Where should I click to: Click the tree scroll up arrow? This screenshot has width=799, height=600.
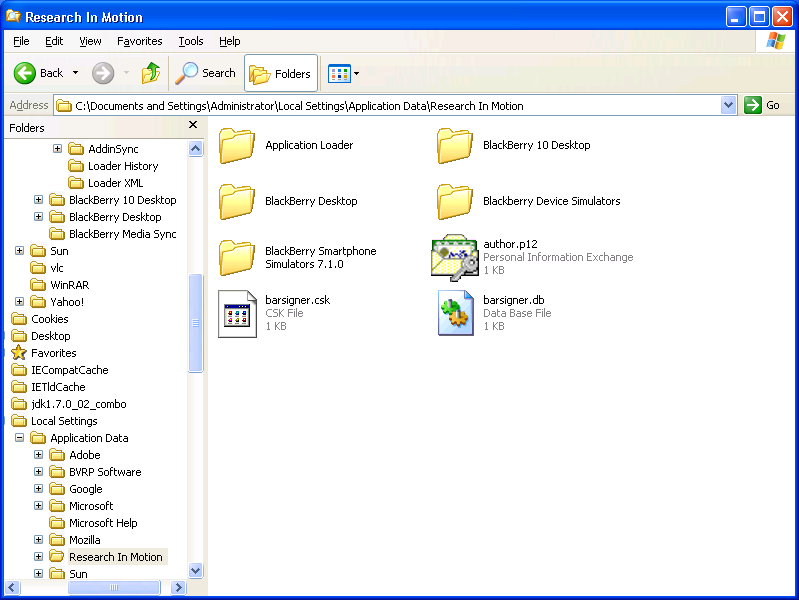(196, 149)
